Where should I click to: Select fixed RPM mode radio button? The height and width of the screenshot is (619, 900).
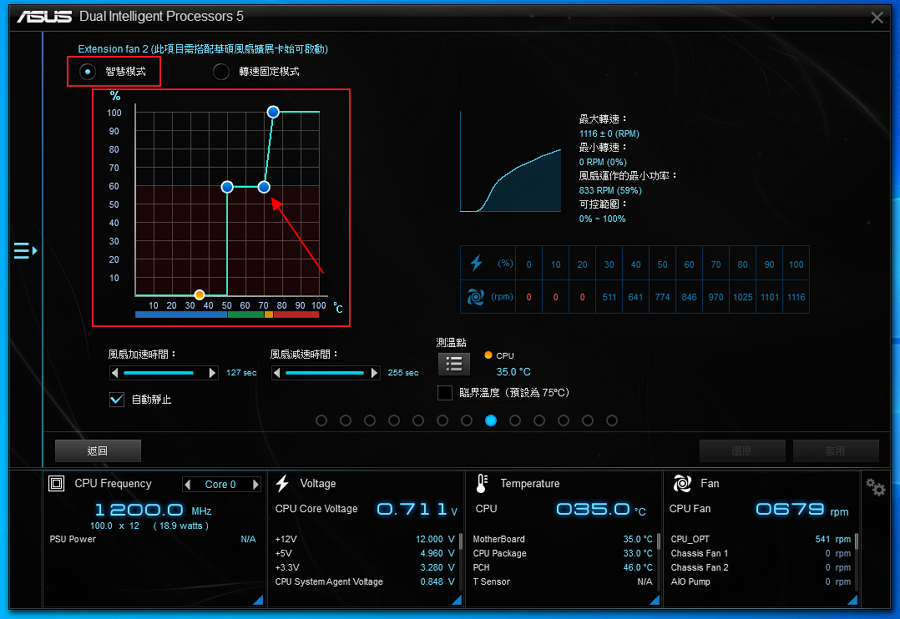coord(221,72)
